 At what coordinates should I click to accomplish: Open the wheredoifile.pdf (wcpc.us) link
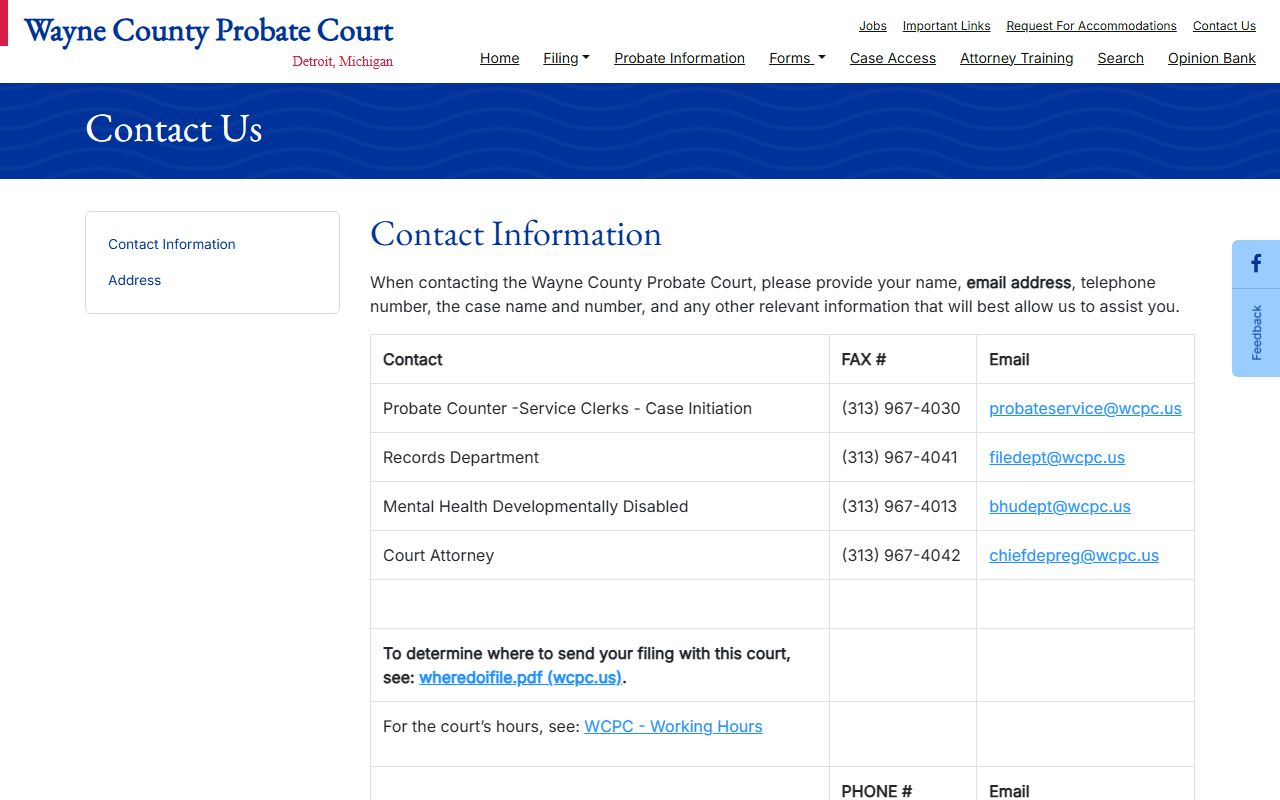pos(520,677)
